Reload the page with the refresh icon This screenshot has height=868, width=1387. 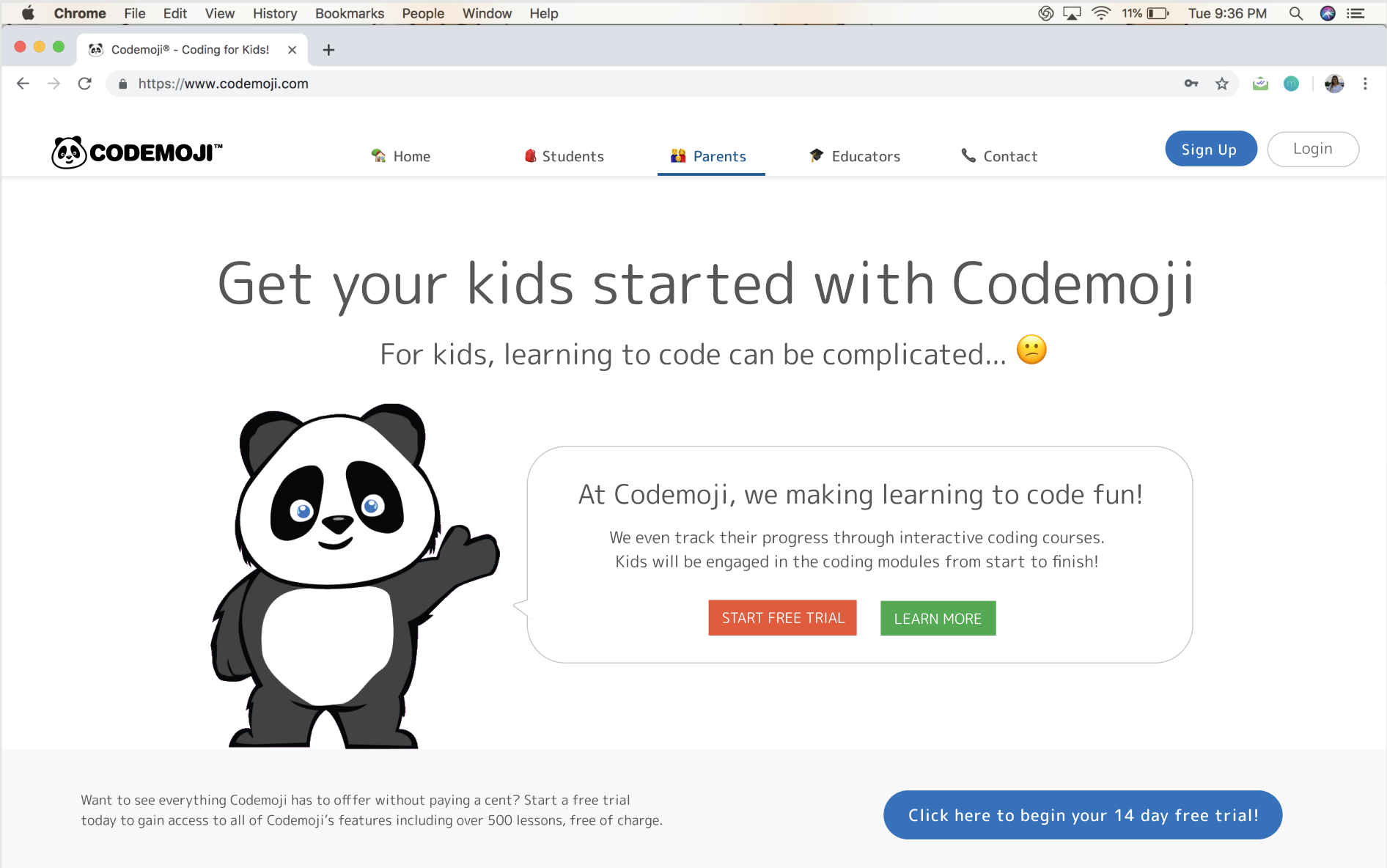[84, 83]
